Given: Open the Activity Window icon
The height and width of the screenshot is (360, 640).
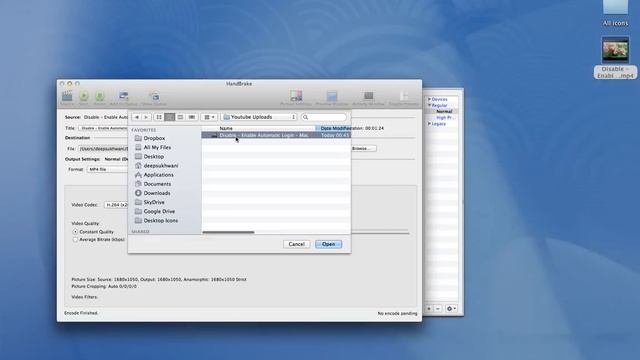Looking at the screenshot, I should tap(369, 96).
